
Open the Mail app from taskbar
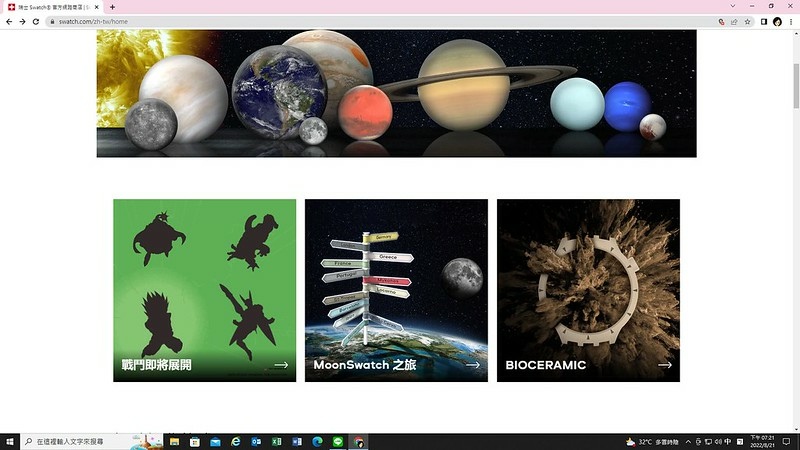coord(215,441)
